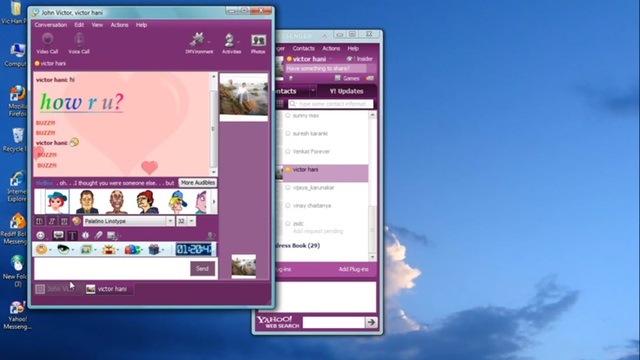Viewport: 640px width, 360px height.
Task: Expand the Palatino Linotype font dropdown
Action: pos(170,221)
